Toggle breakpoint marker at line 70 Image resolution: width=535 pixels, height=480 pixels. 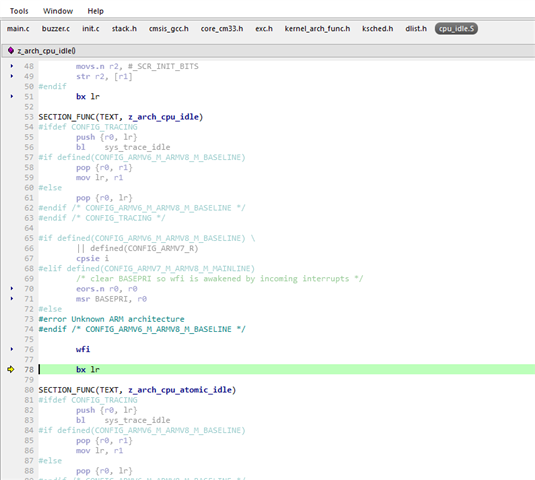click(12, 288)
